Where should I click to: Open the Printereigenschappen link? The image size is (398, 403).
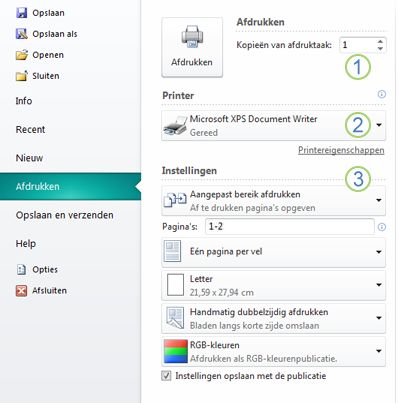pyautogui.click(x=341, y=150)
